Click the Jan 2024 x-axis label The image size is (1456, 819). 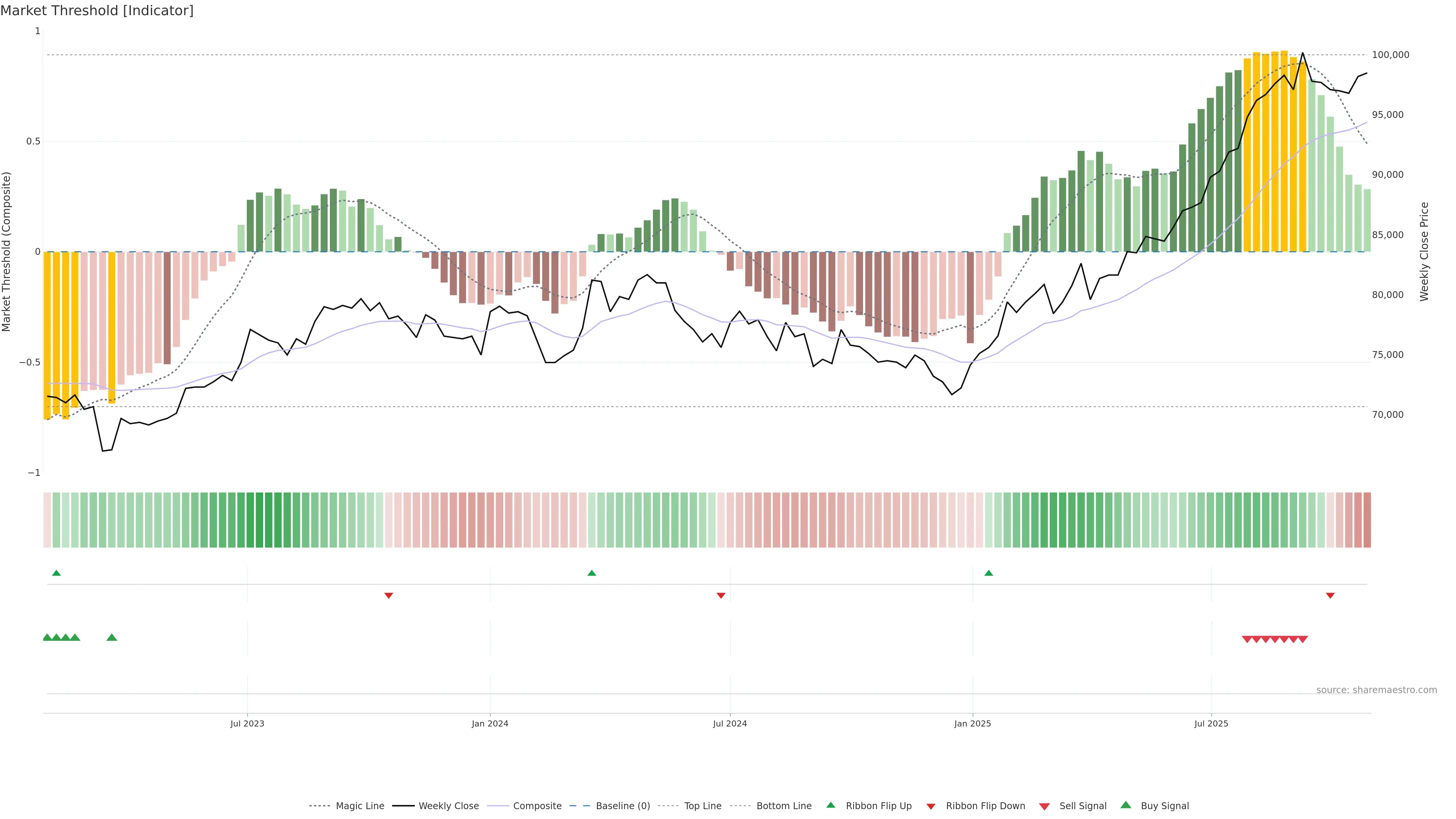tap(490, 723)
